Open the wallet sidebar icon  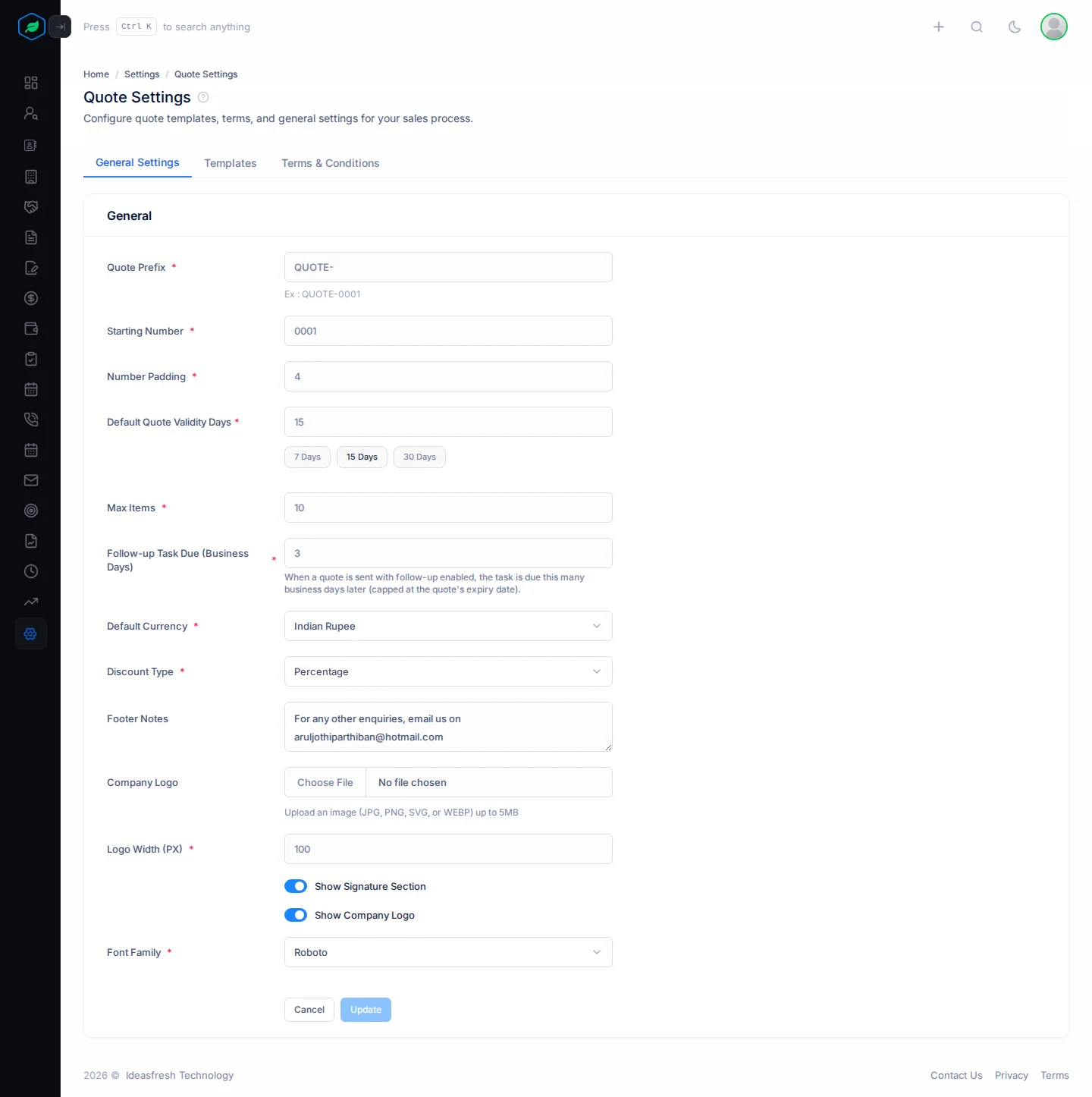coord(31,328)
